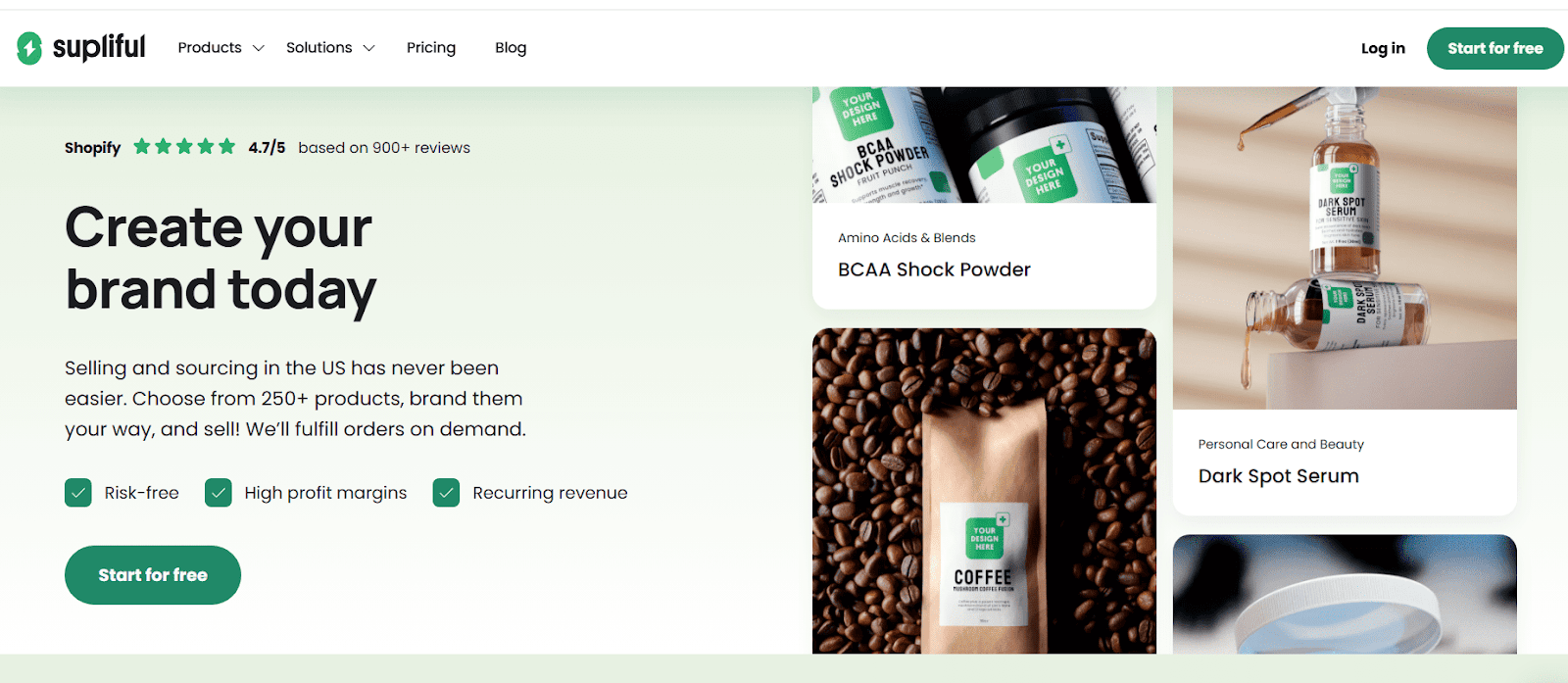Open the Dark Spot Serum bottle image
This screenshot has height=683, width=1568.
tap(1345, 248)
